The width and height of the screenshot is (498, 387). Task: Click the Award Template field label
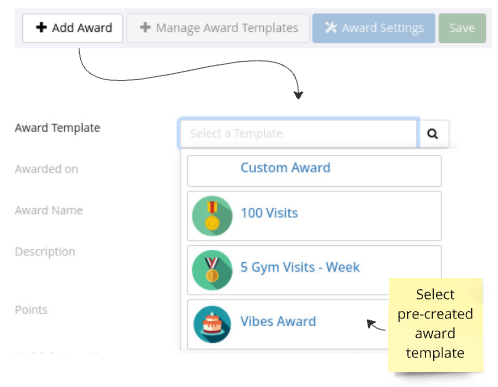57,128
